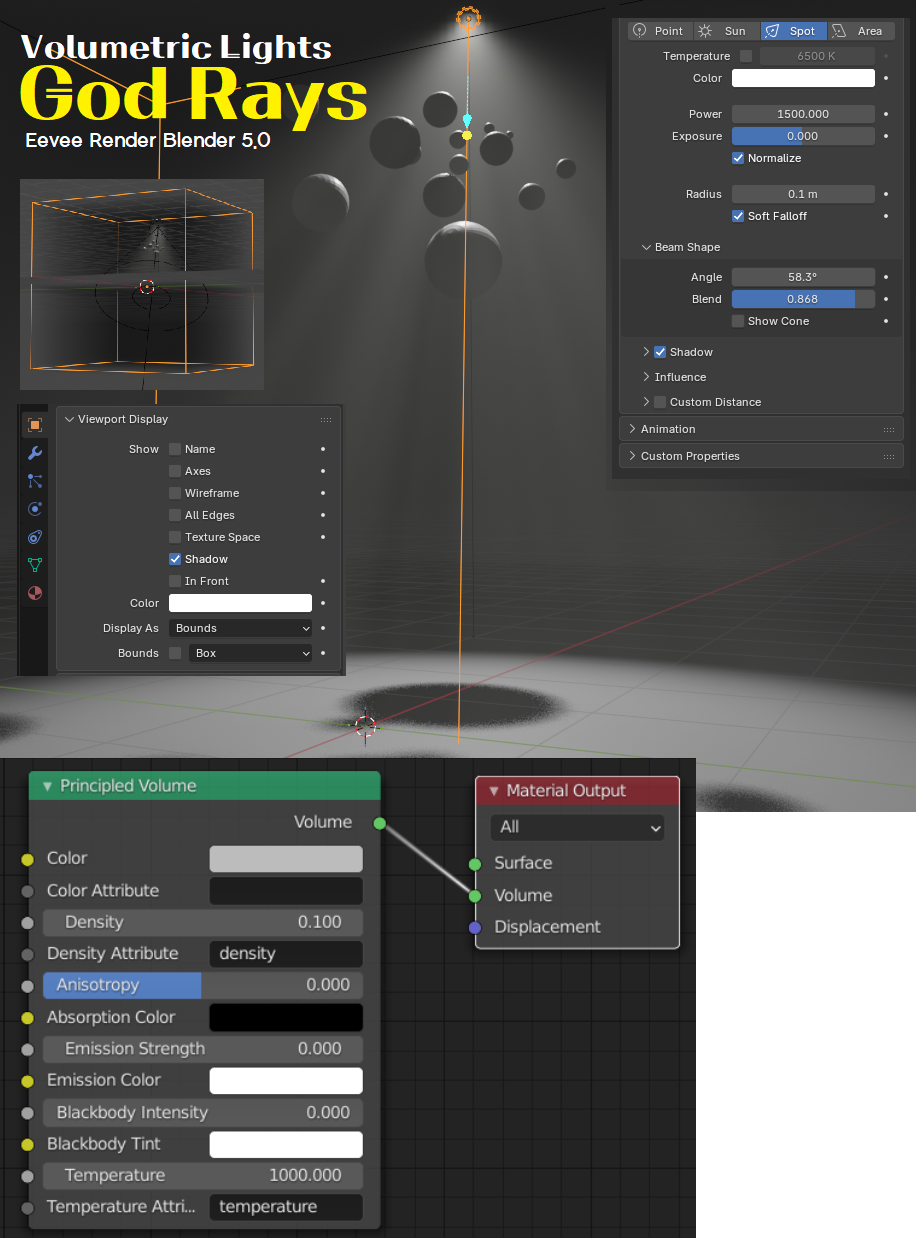The width and height of the screenshot is (916, 1238).
Task: Expand the Influence section
Action: pyautogui.click(x=646, y=377)
